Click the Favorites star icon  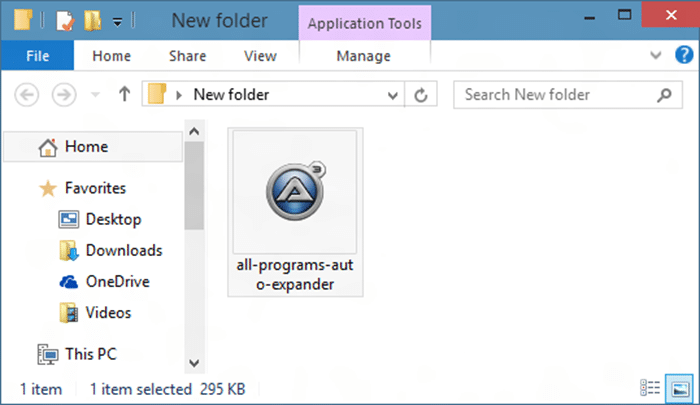point(48,188)
